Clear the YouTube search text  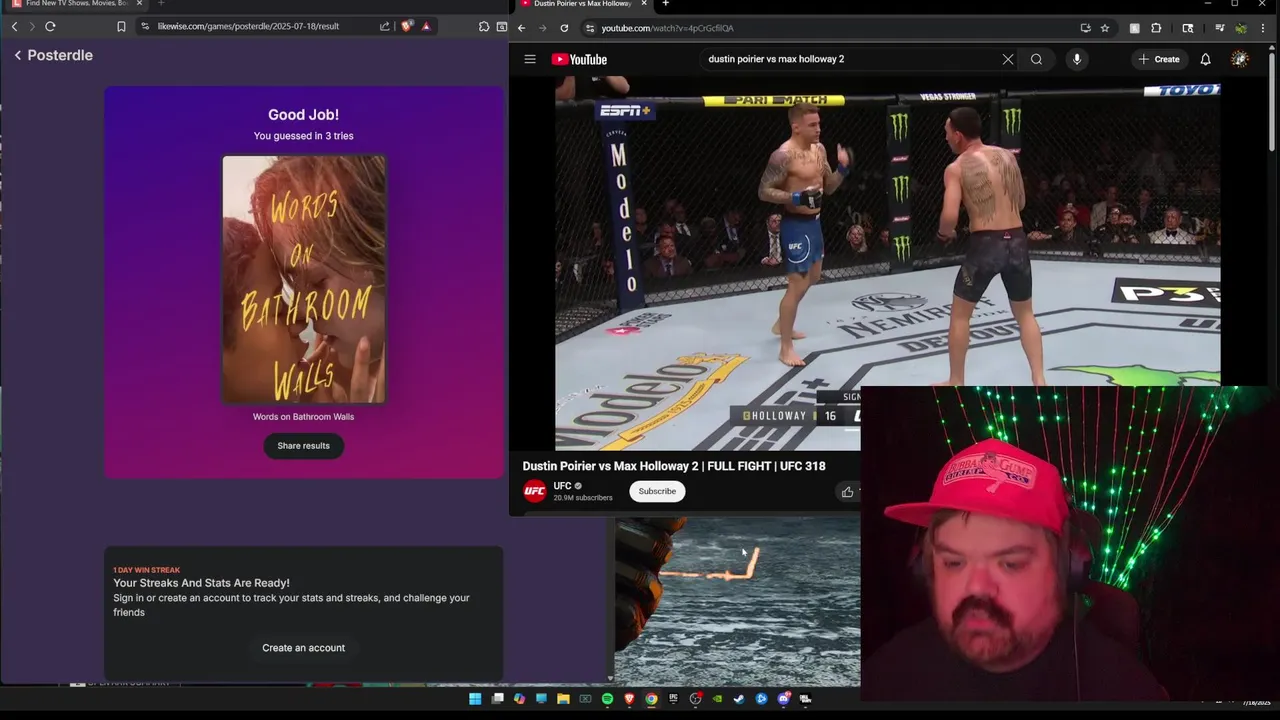[1008, 59]
